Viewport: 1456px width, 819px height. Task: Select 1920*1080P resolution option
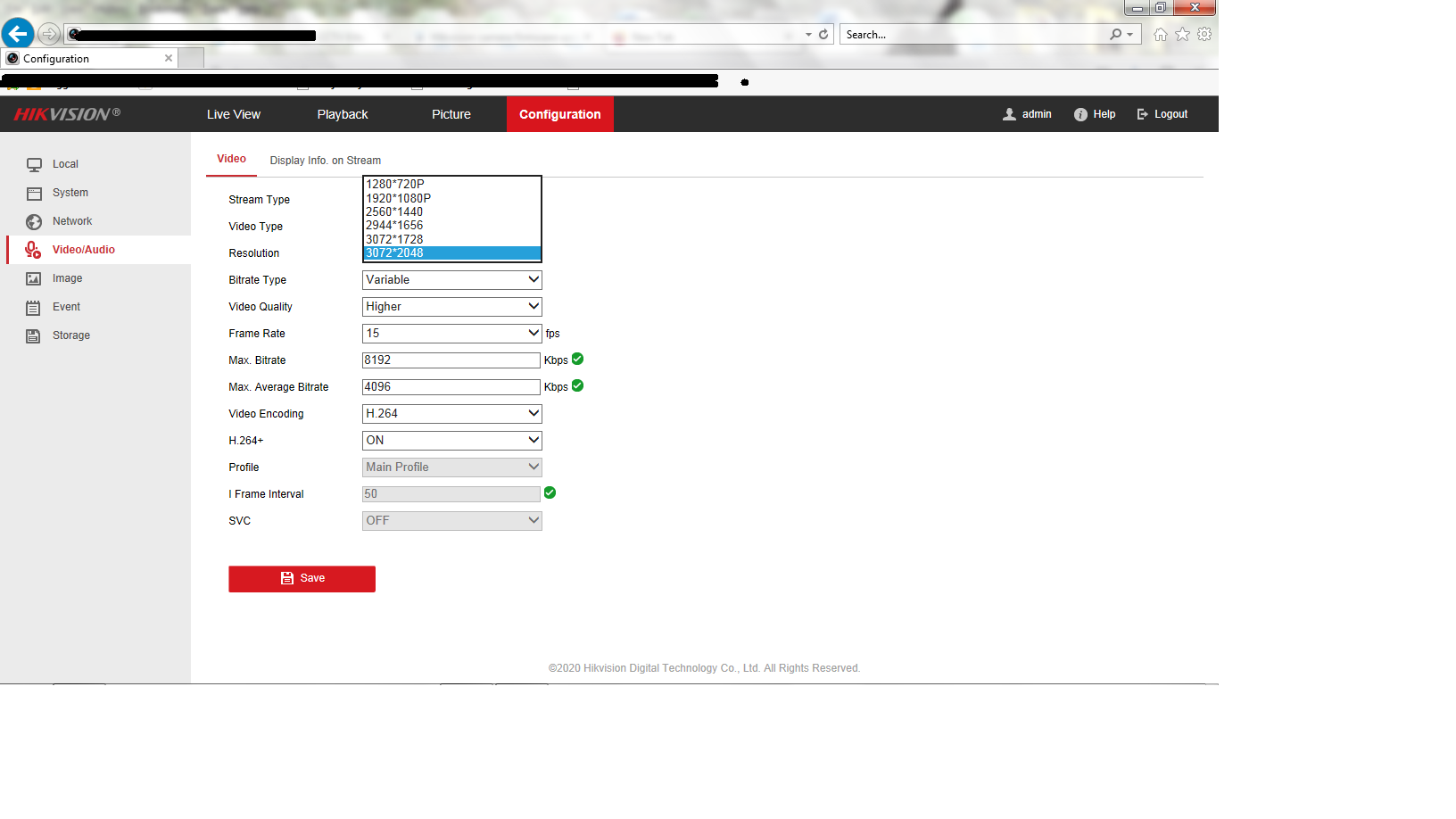(x=399, y=198)
